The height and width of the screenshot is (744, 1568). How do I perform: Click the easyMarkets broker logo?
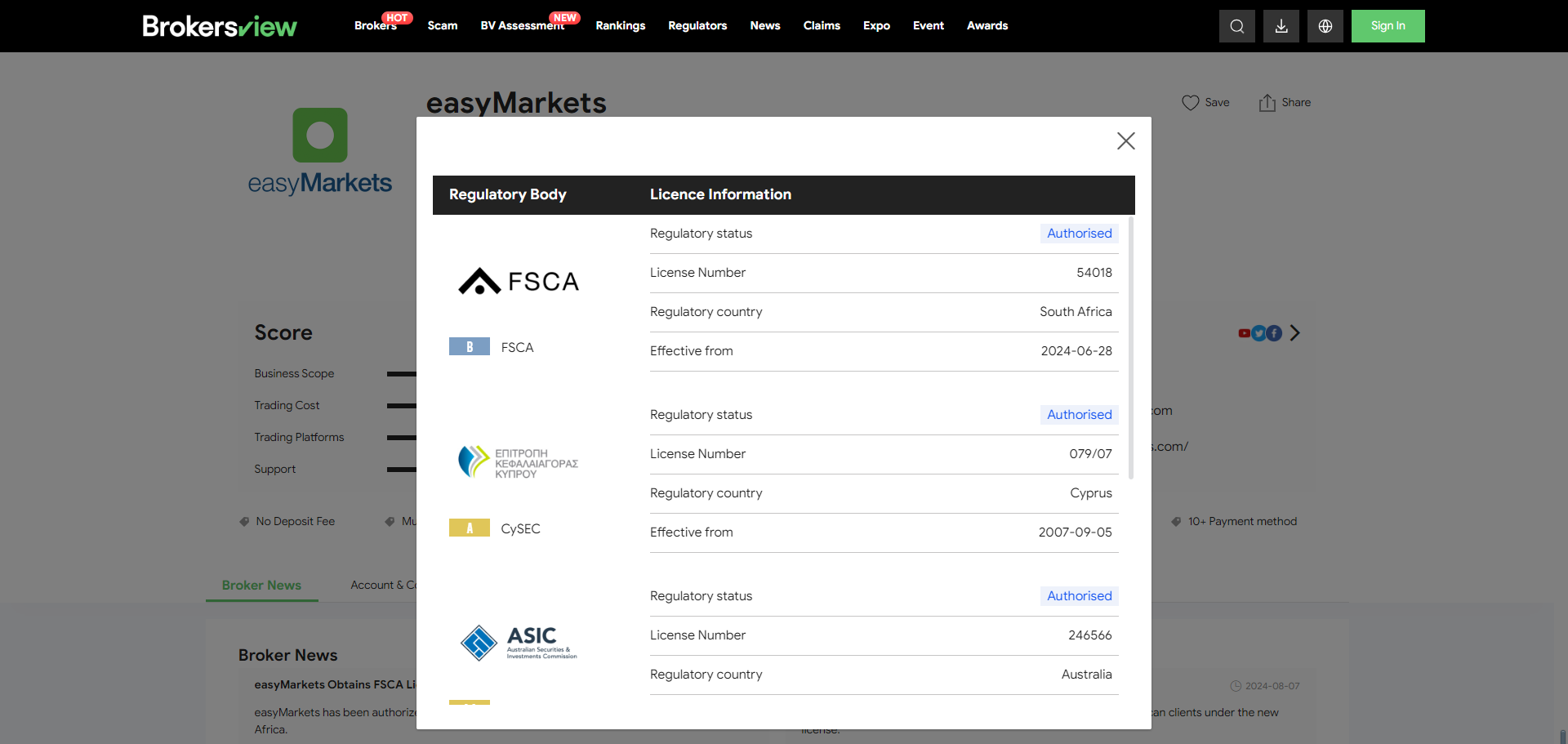pos(319,152)
